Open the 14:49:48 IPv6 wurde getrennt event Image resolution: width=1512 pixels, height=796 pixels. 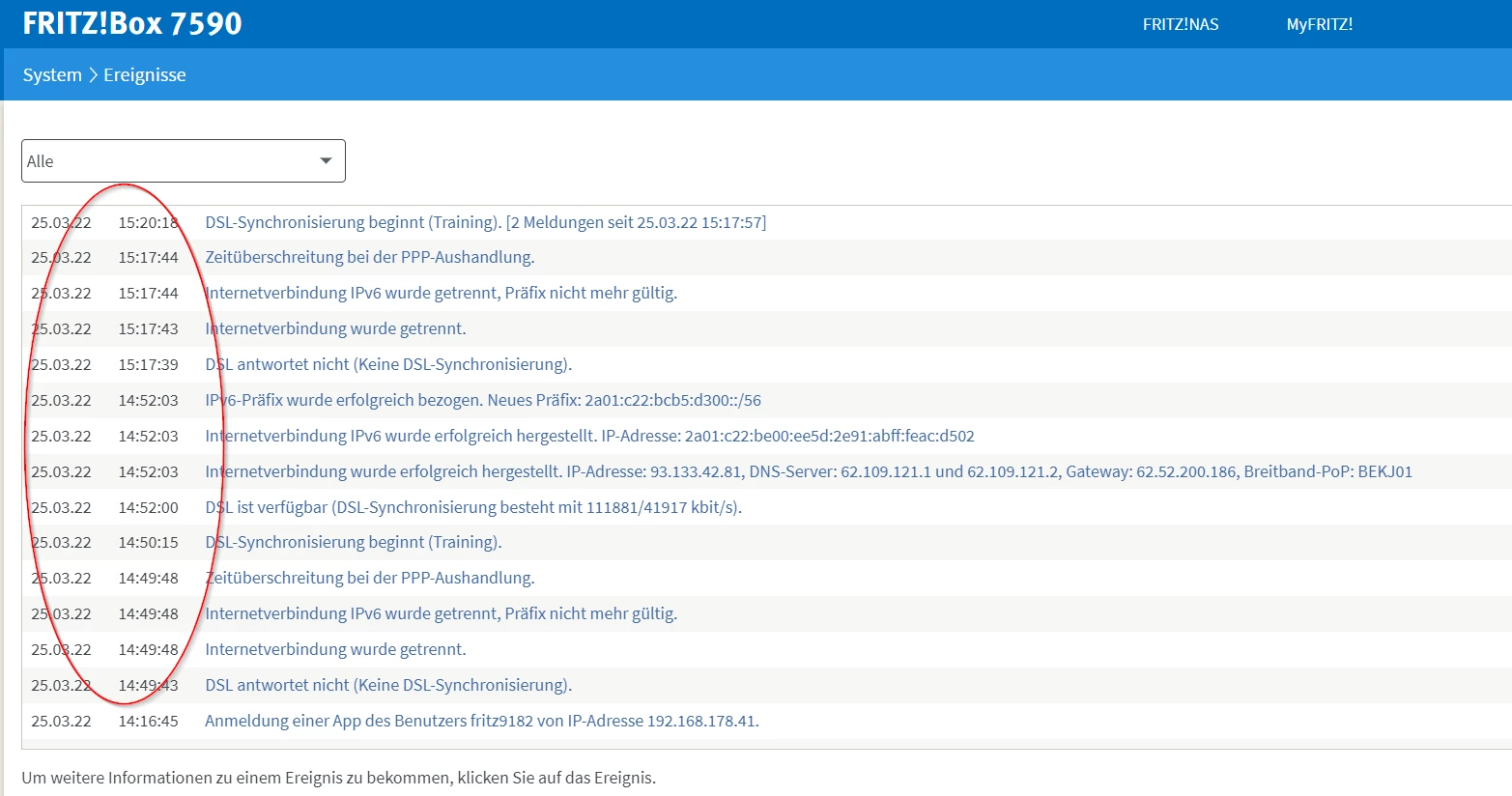[x=442, y=613]
